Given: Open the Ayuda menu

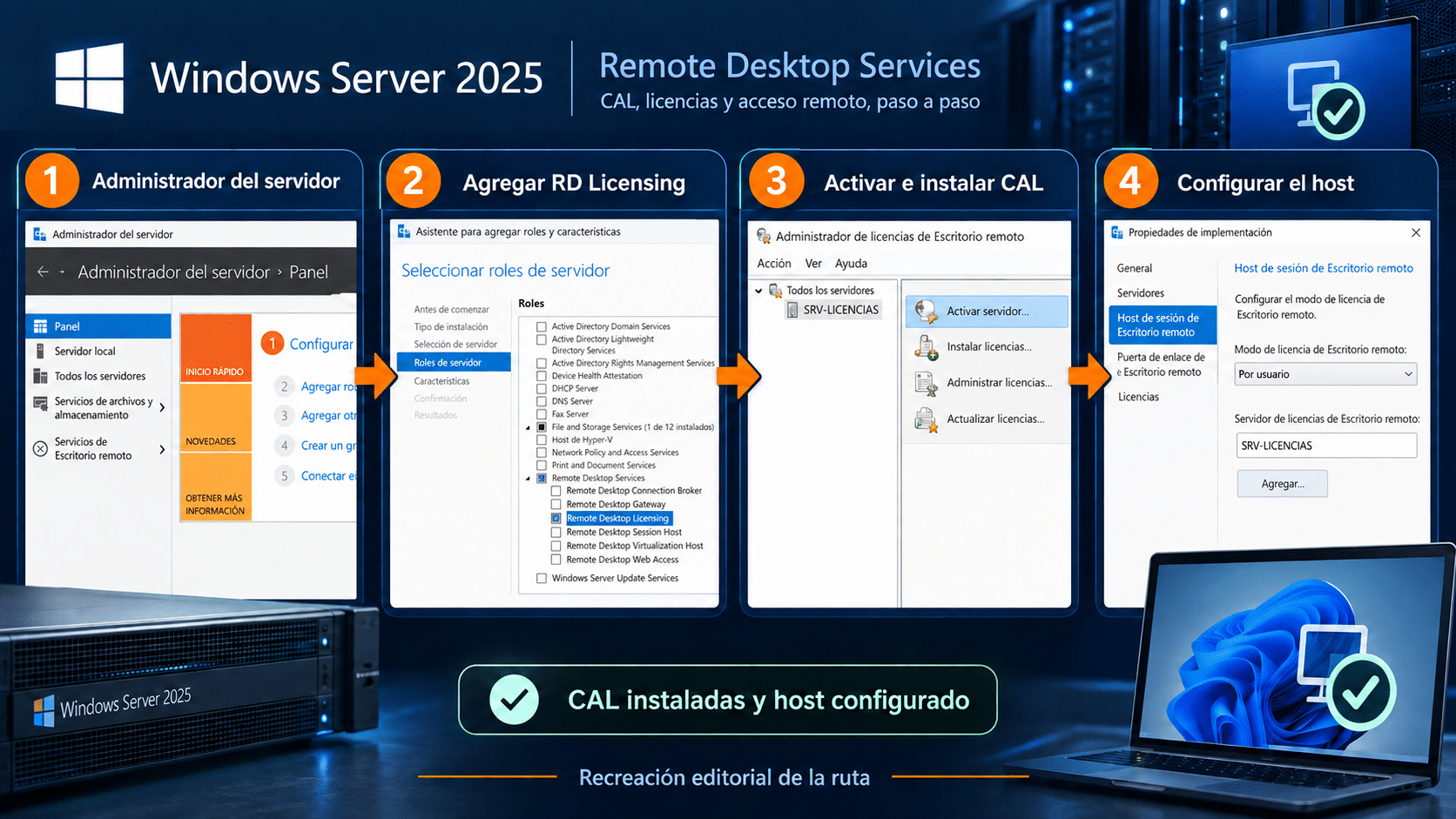Looking at the screenshot, I should click(851, 264).
